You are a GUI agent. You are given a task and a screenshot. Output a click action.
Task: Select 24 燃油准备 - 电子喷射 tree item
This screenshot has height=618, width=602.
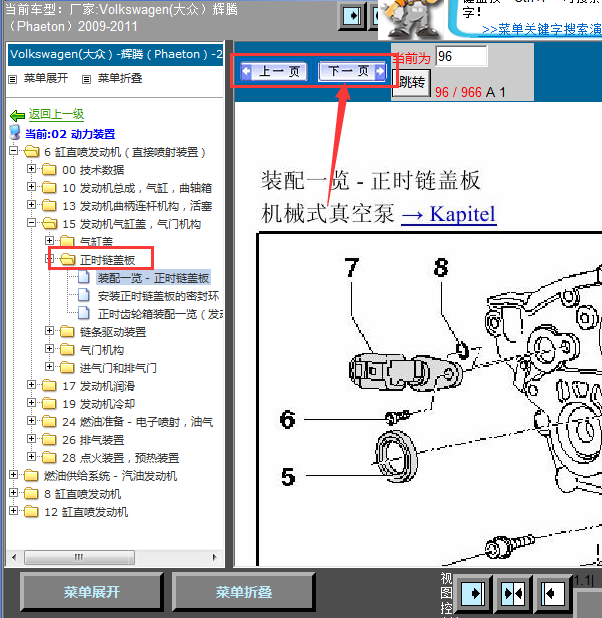click(138, 422)
